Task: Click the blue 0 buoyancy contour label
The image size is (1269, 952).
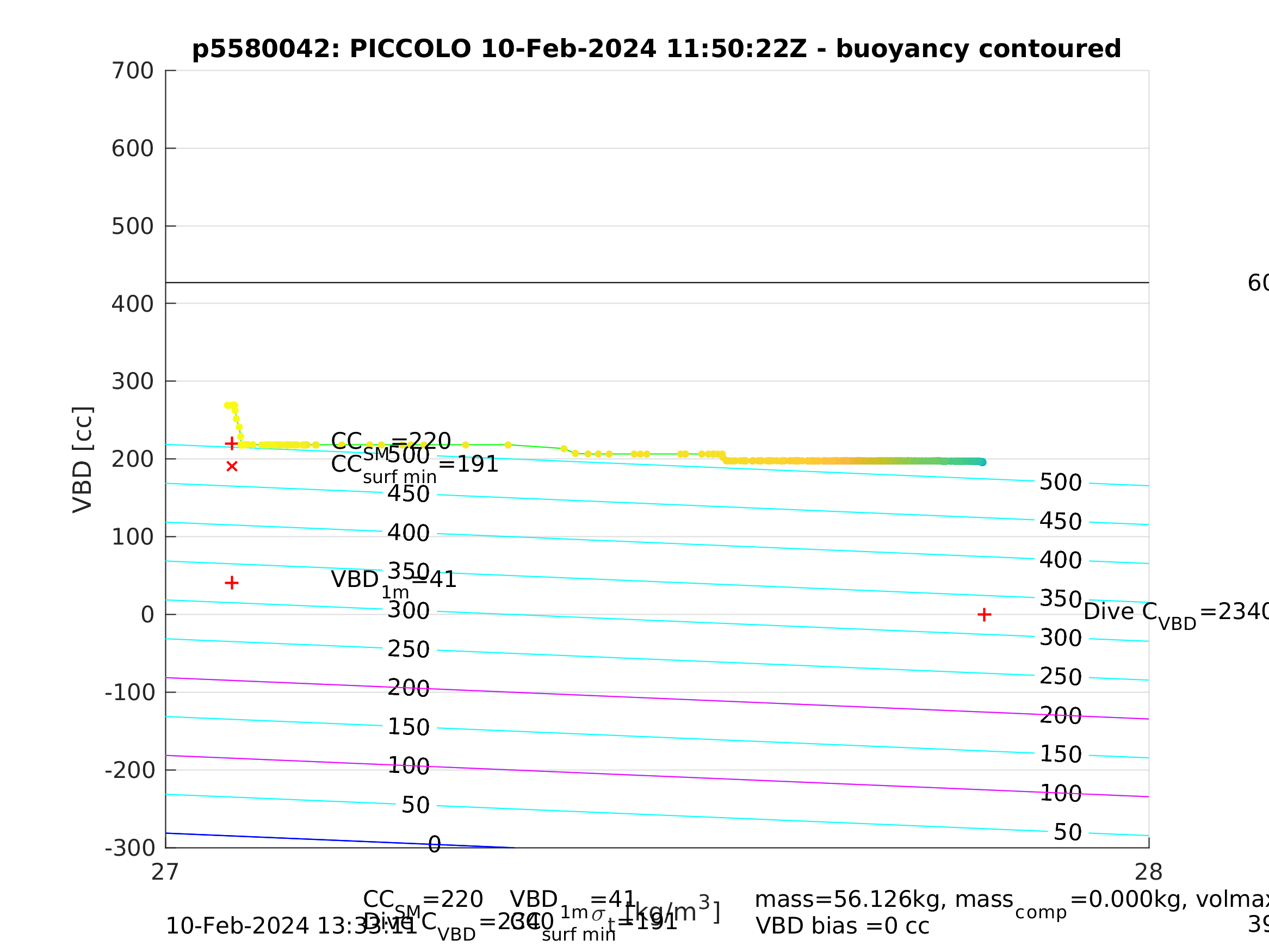Action: tap(434, 845)
